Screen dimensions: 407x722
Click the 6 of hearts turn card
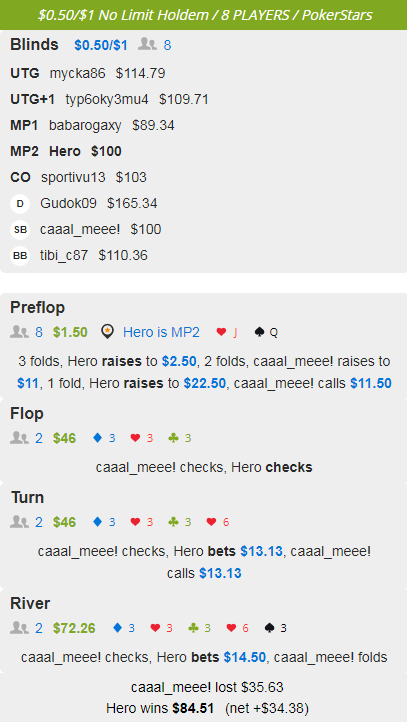tap(218, 522)
